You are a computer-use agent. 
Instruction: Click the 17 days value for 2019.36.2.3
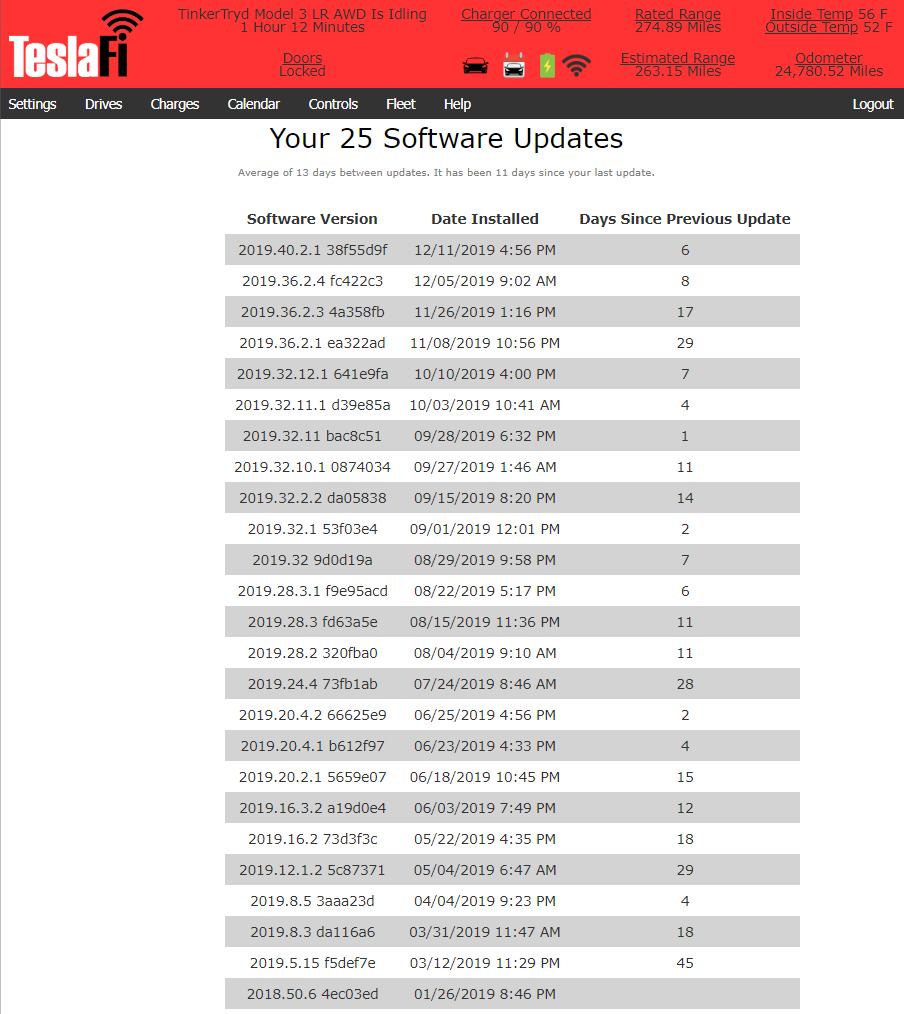click(x=685, y=312)
